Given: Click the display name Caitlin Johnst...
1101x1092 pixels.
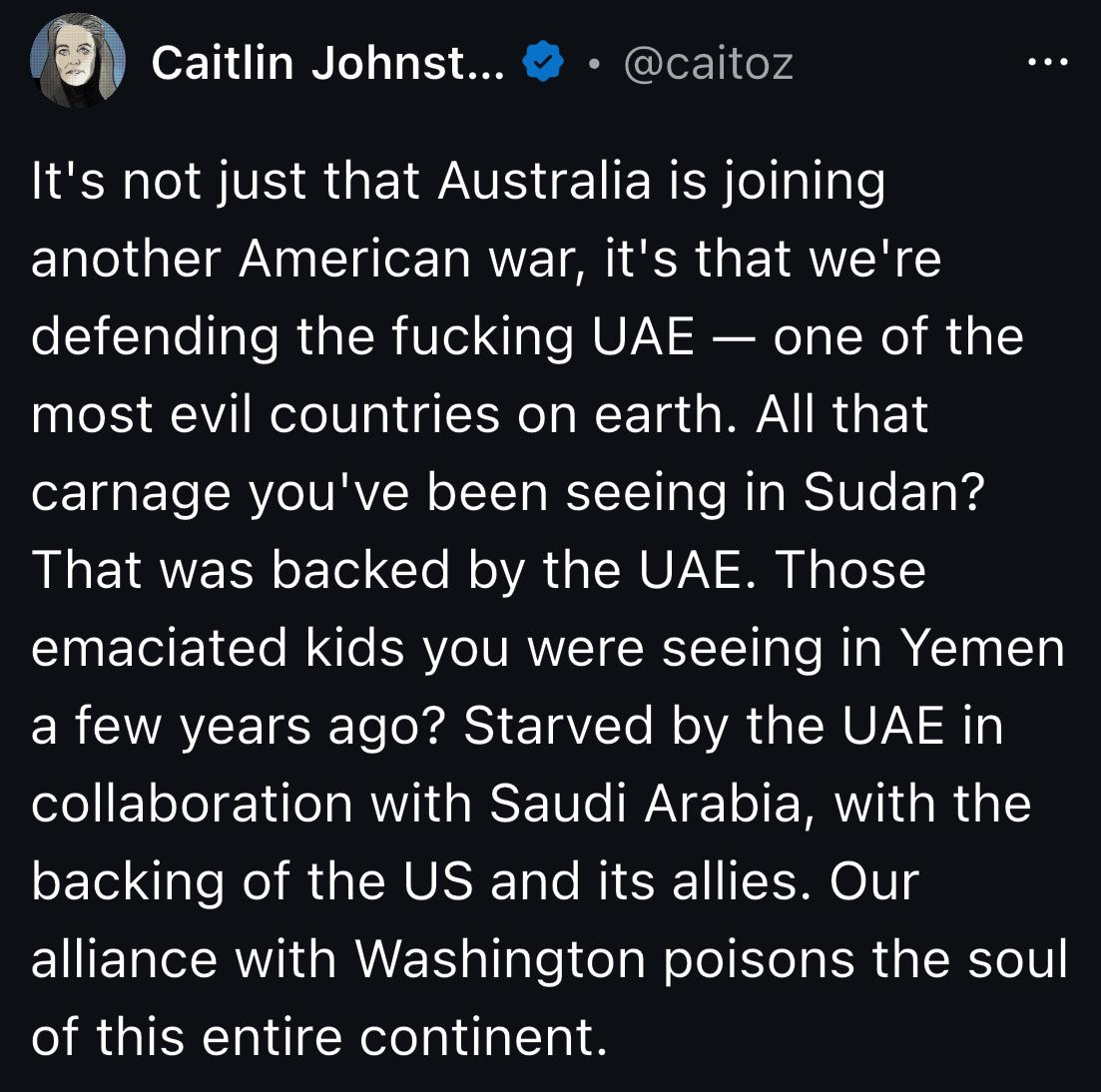Looking at the screenshot, I should pyautogui.click(x=328, y=63).
